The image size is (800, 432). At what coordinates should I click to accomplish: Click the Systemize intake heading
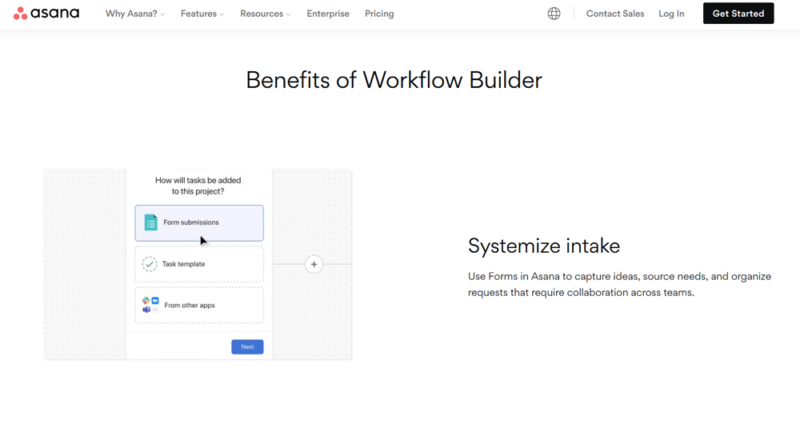544,246
